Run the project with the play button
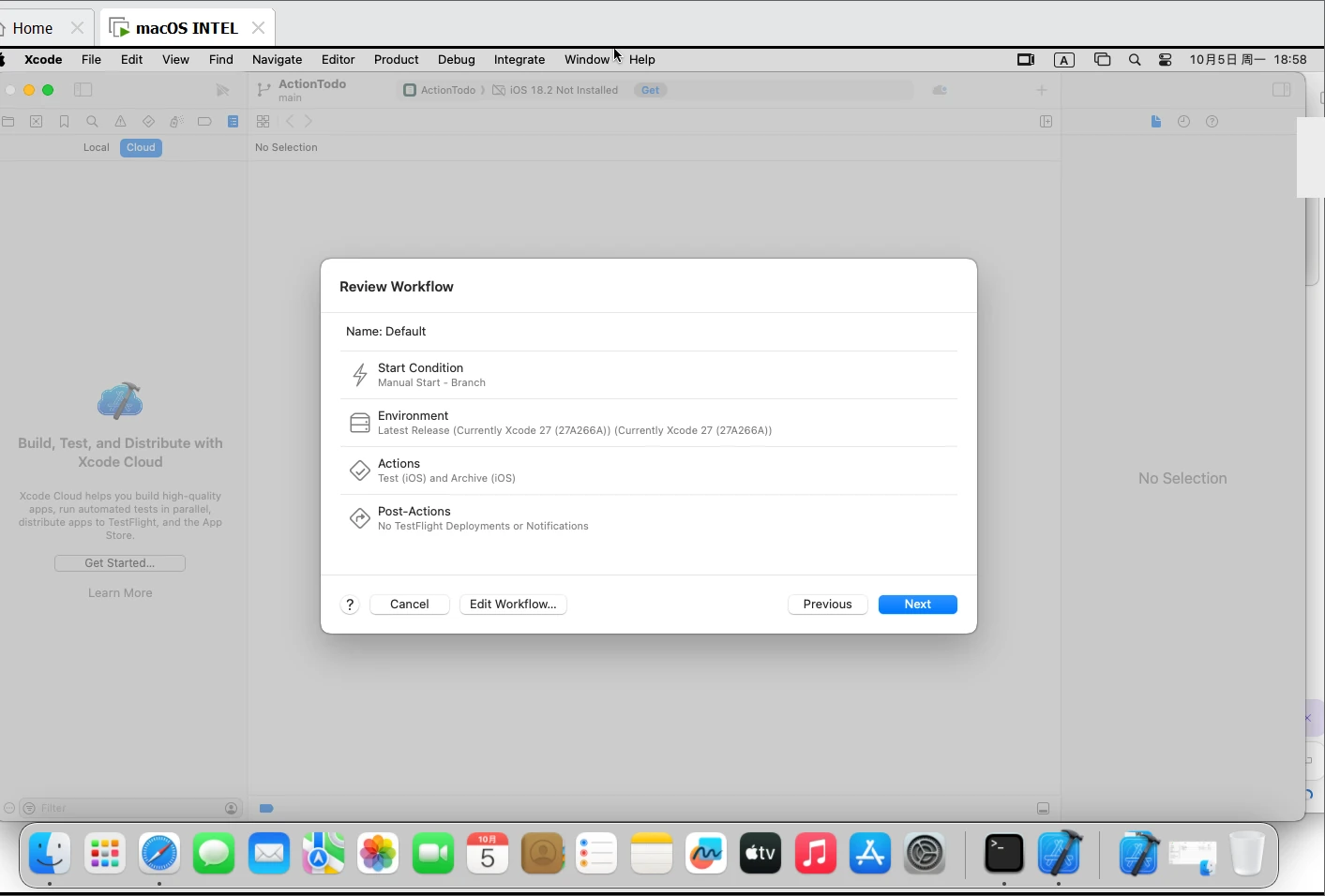1325x896 pixels. coord(222,90)
